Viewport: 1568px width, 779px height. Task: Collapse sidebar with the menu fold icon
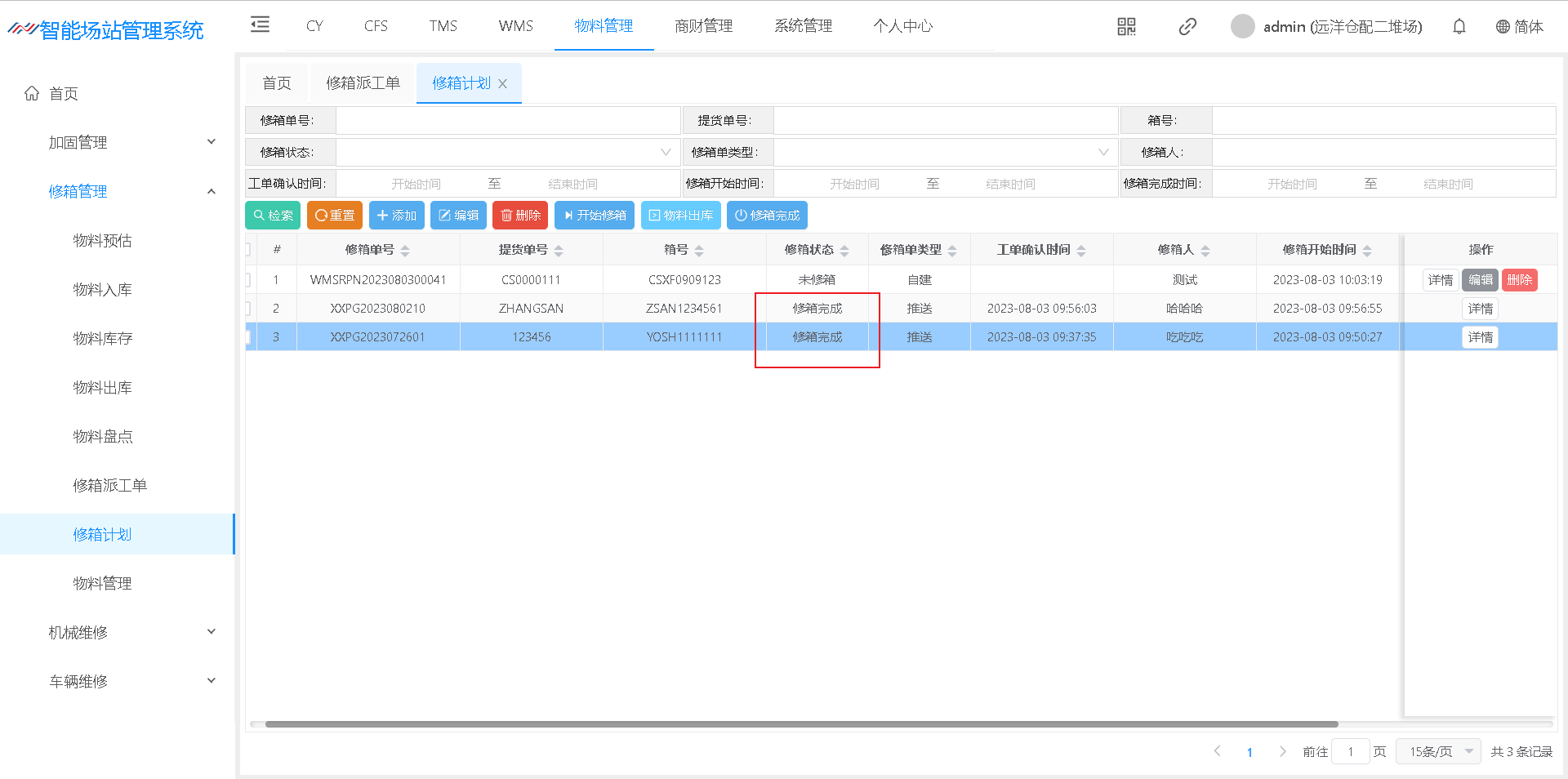click(260, 24)
